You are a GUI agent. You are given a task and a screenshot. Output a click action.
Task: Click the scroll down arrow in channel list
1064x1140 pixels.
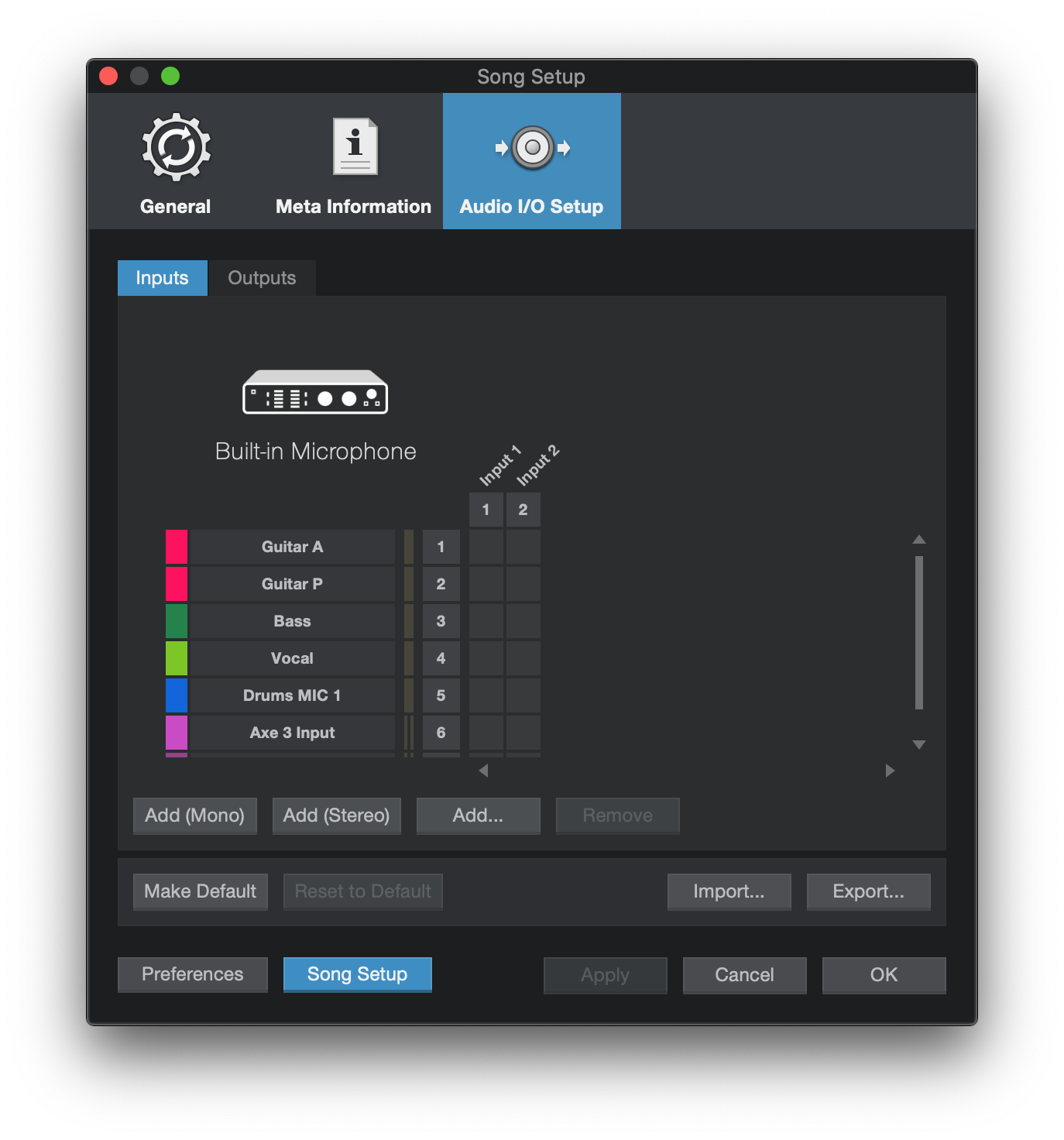click(919, 745)
